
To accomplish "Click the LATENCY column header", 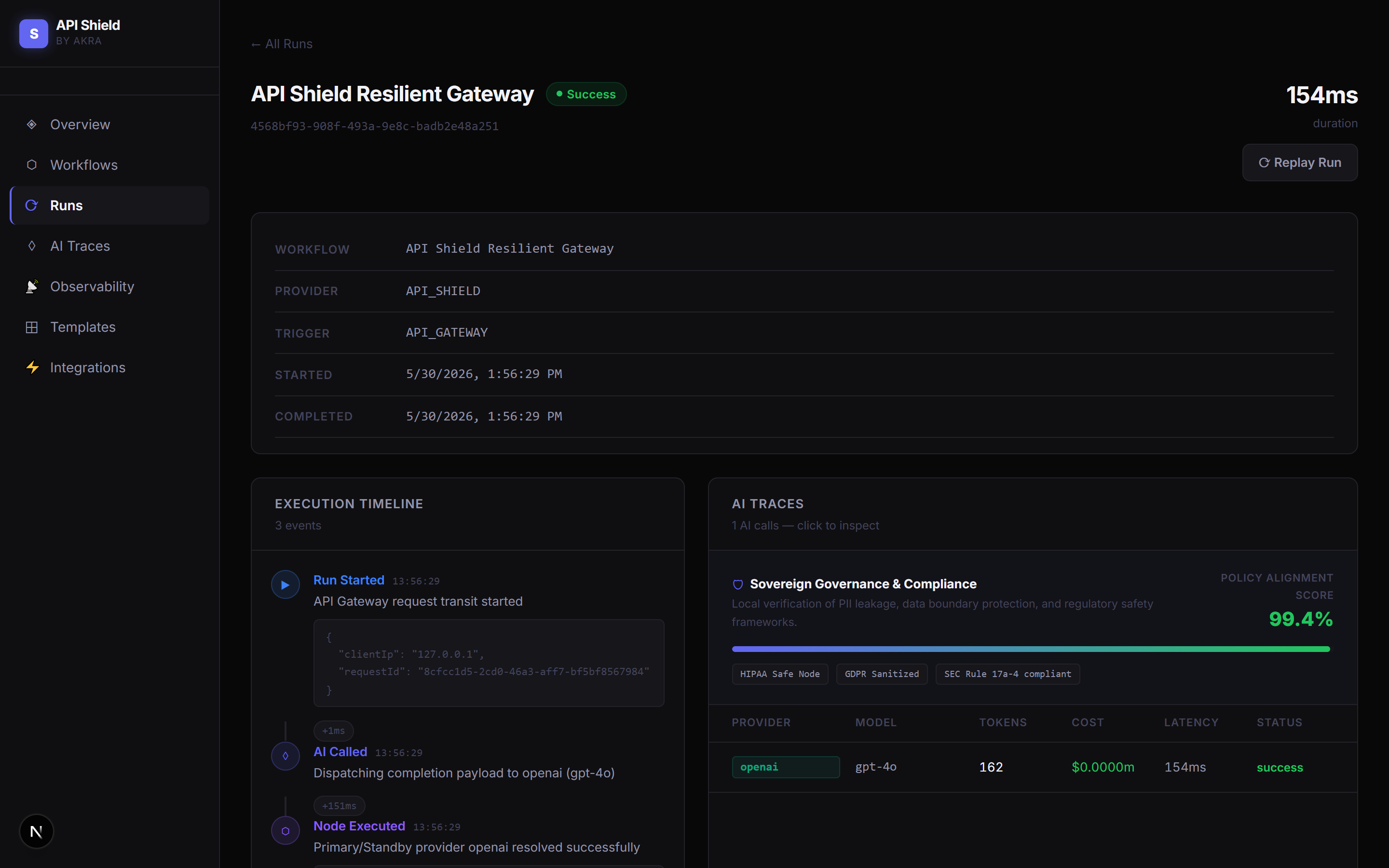I will pyautogui.click(x=1191, y=723).
